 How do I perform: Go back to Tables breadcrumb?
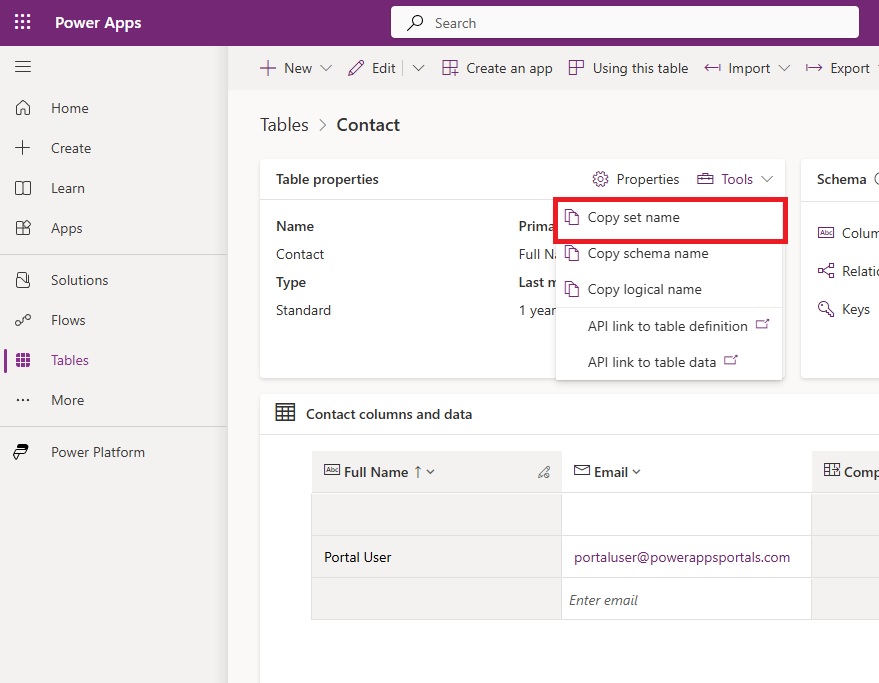click(x=284, y=124)
